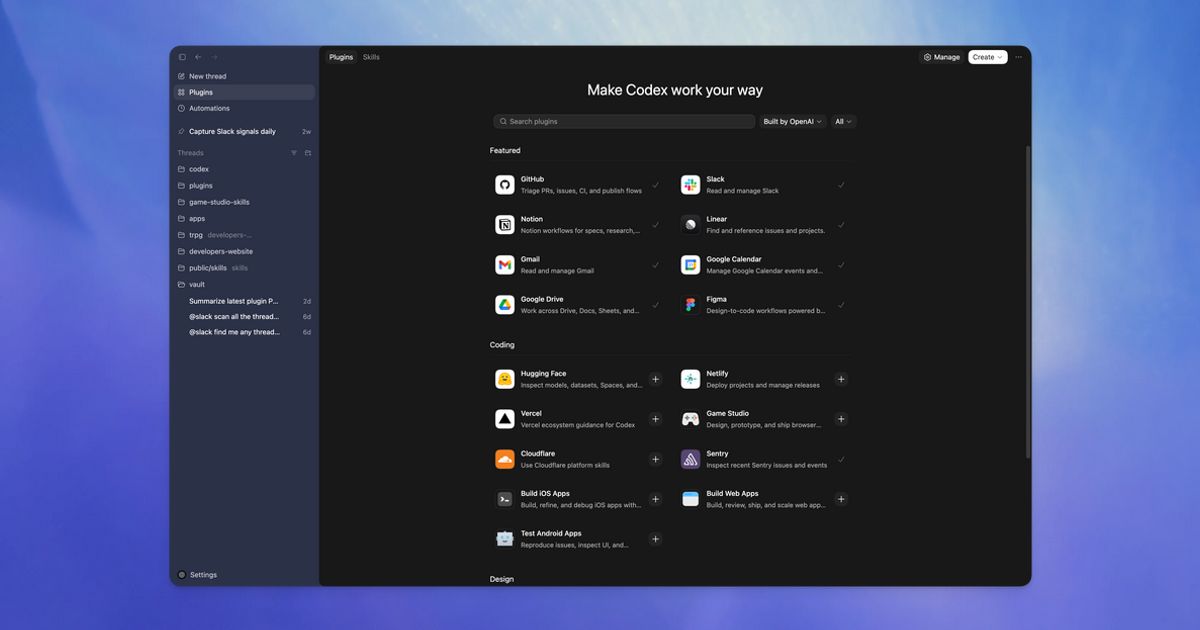1200x630 pixels.
Task: Click the Sentry plugin icon
Action: tap(691, 459)
